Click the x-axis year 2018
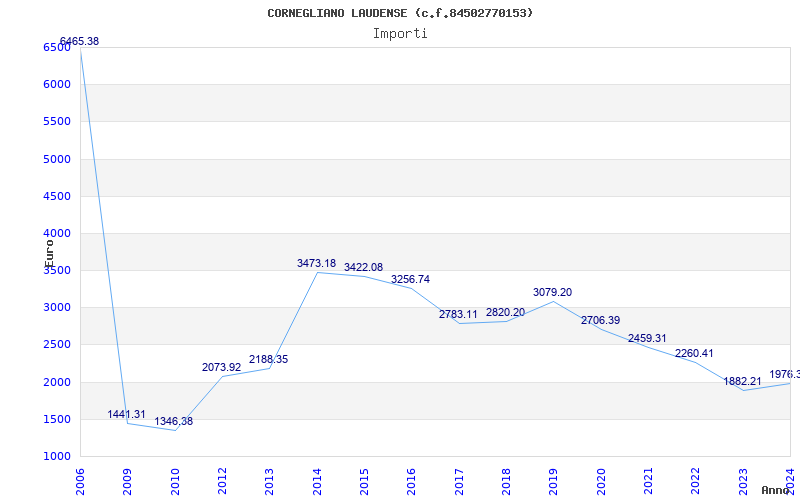800x500 pixels. click(x=506, y=482)
